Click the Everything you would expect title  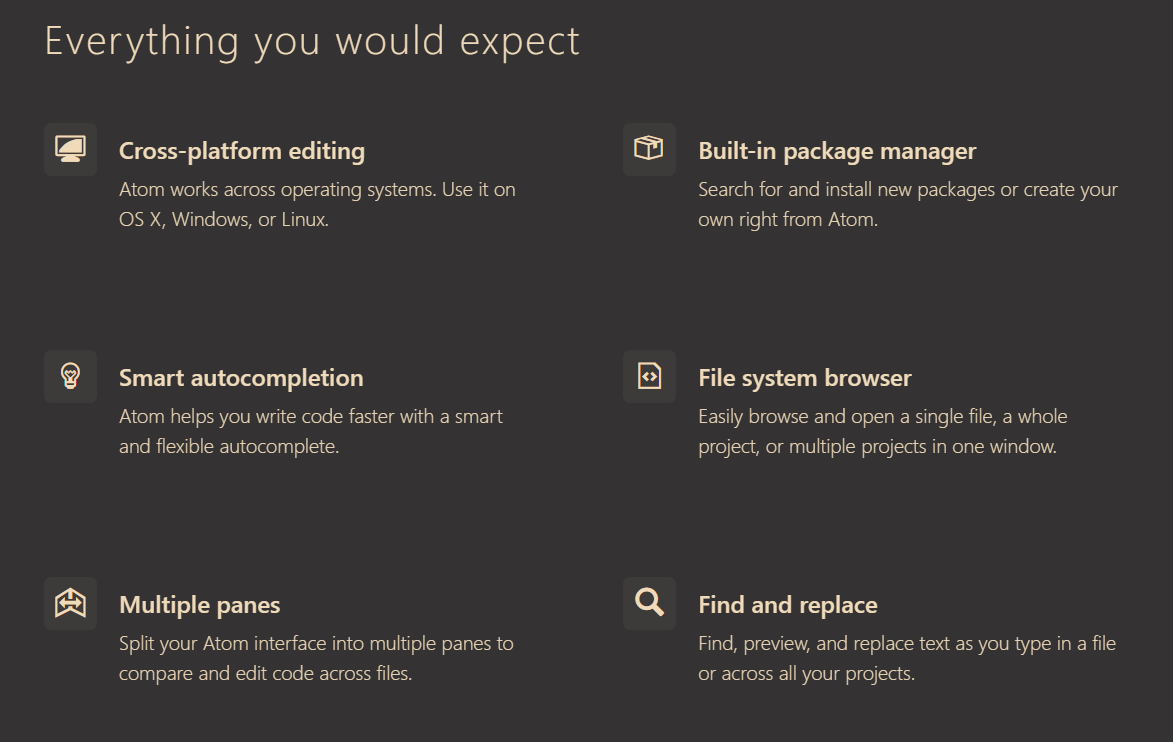pyautogui.click(x=312, y=42)
